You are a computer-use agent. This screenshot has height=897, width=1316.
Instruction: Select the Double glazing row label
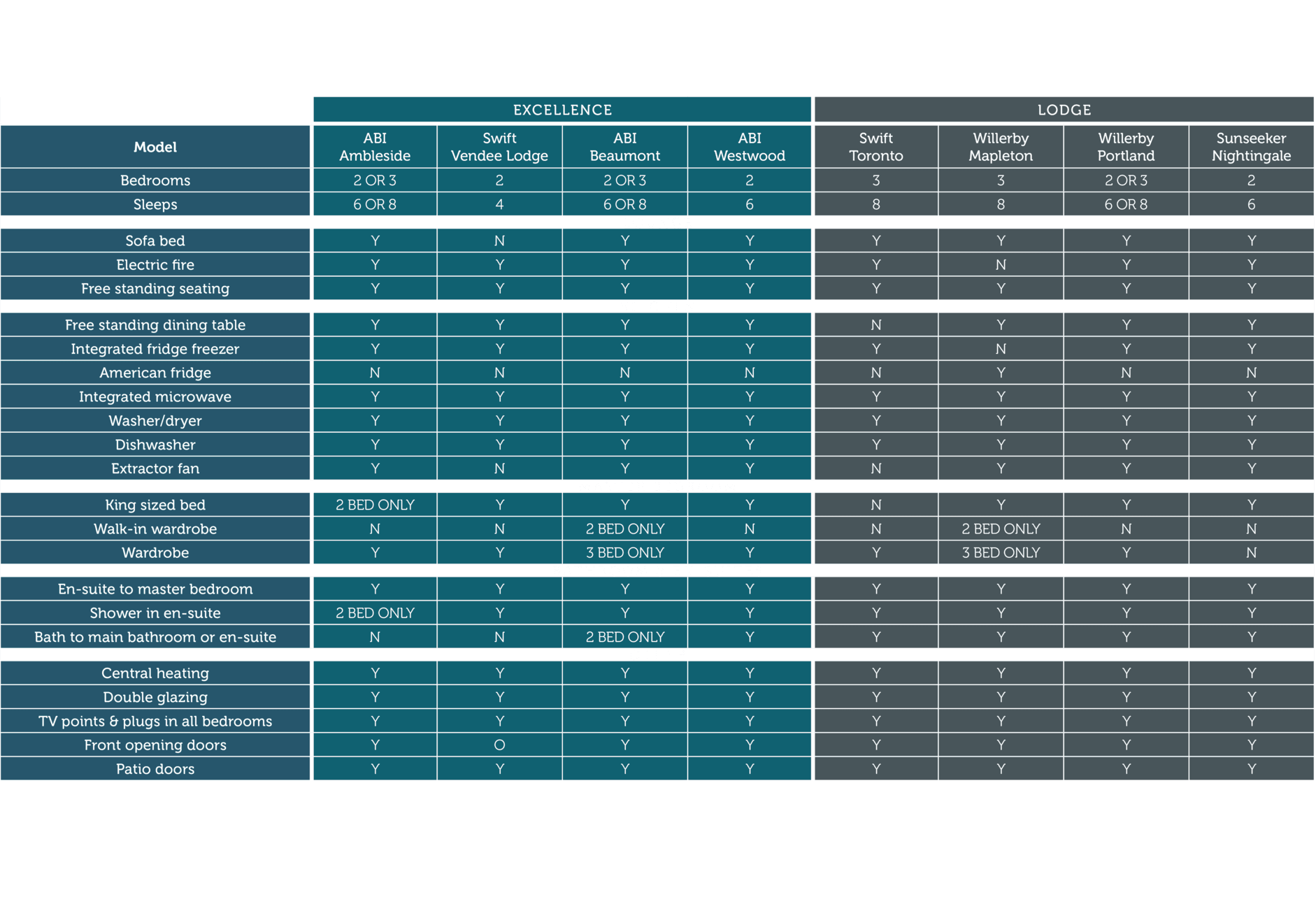[155, 697]
